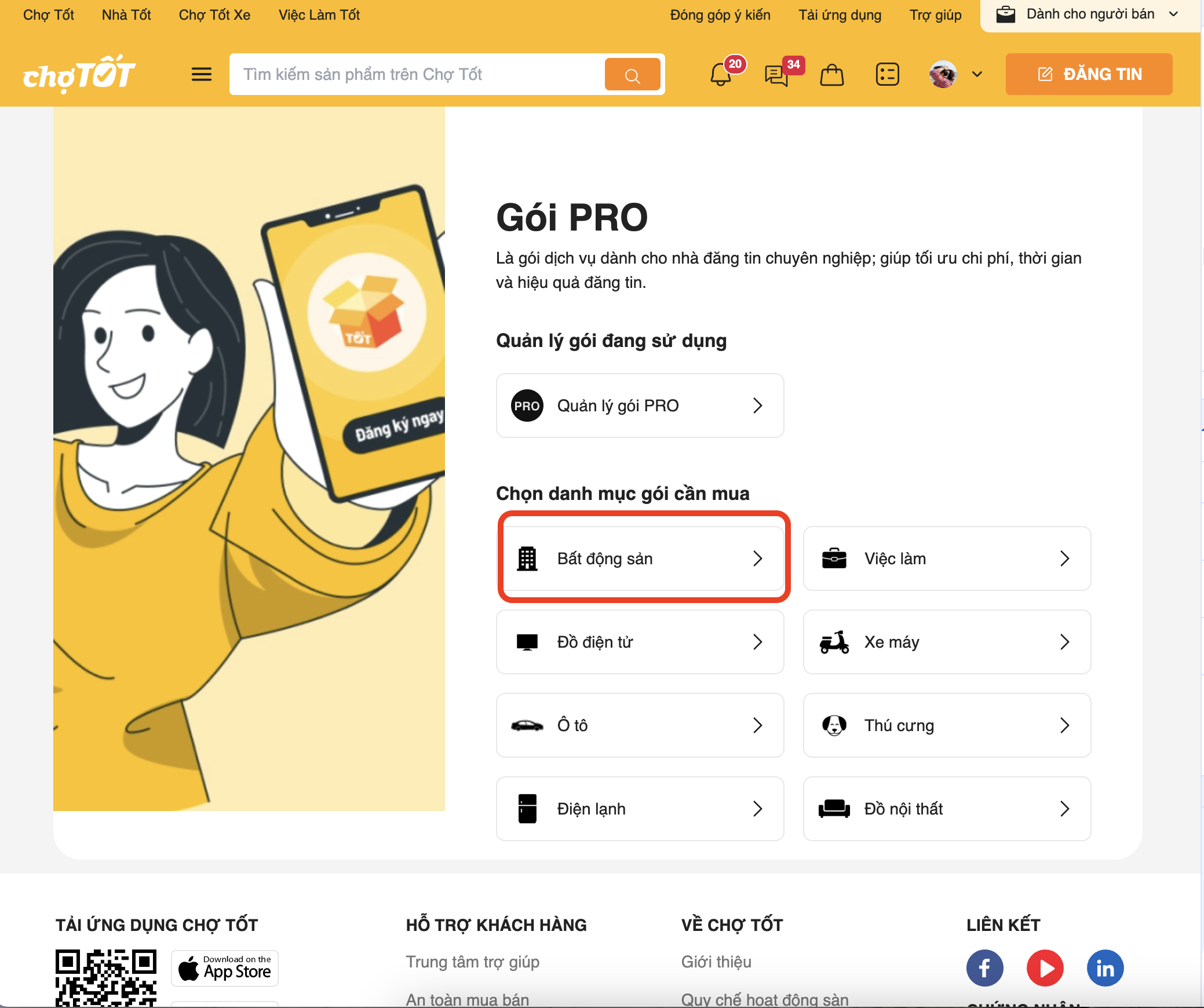
Task: Open the hamburger category menu
Action: click(202, 75)
